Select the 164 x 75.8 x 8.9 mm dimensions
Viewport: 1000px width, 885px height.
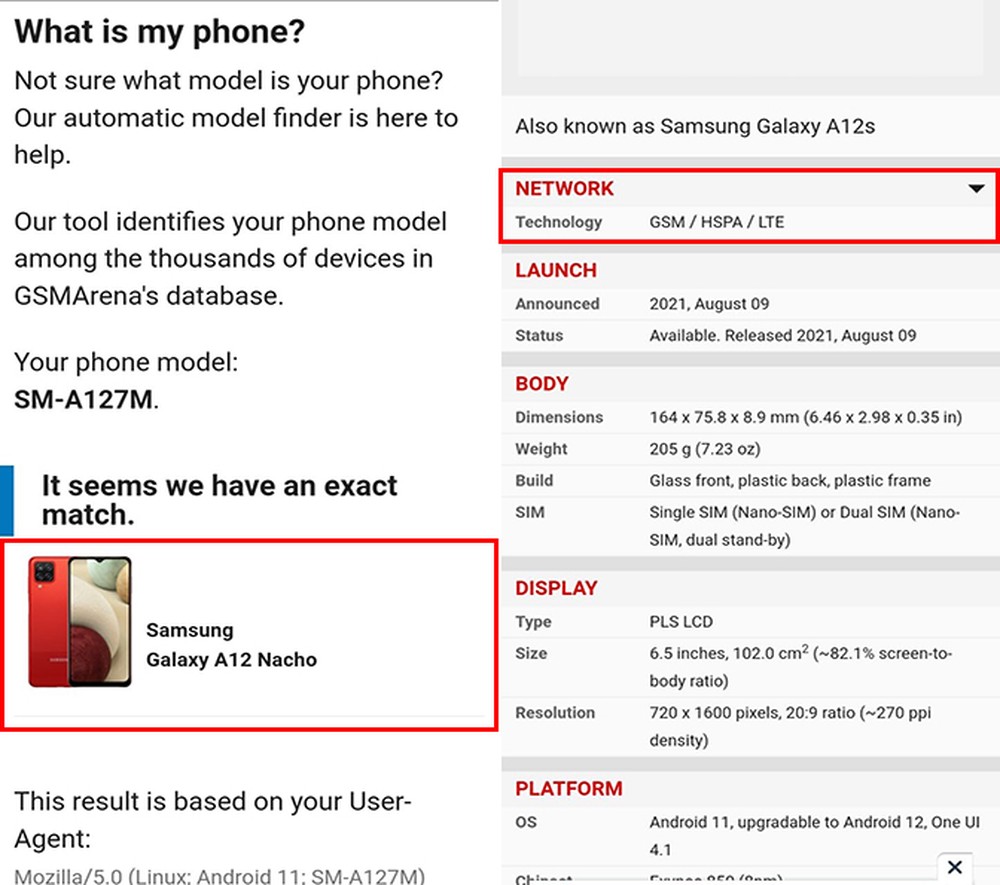(806, 417)
